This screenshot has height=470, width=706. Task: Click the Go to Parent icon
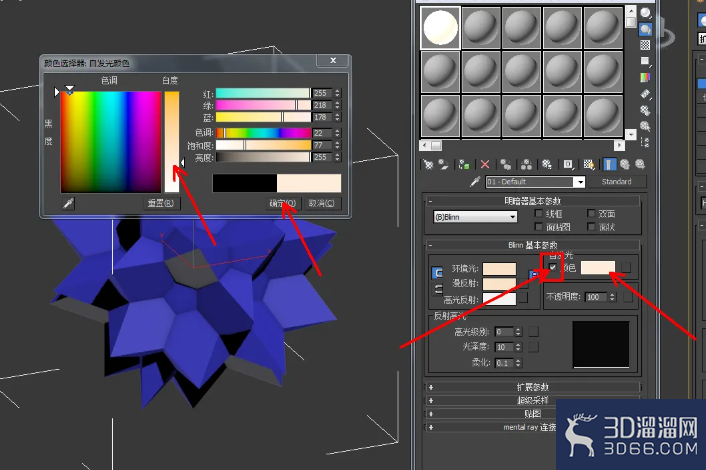tap(625, 164)
